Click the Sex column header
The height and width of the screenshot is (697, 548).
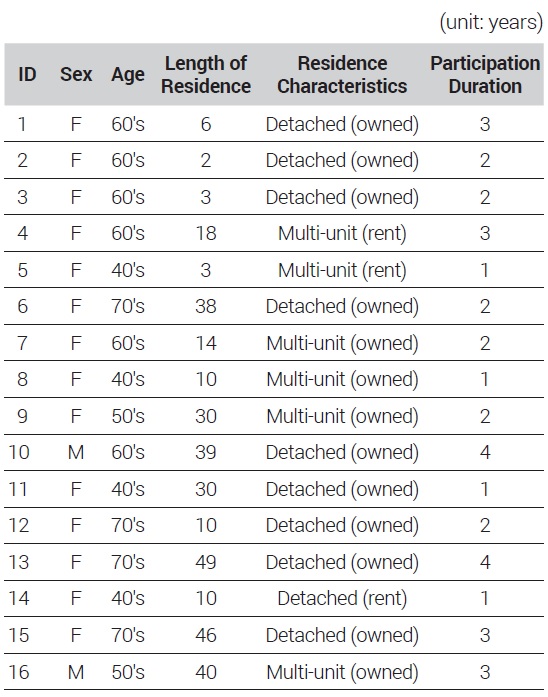[x=76, y=74]
